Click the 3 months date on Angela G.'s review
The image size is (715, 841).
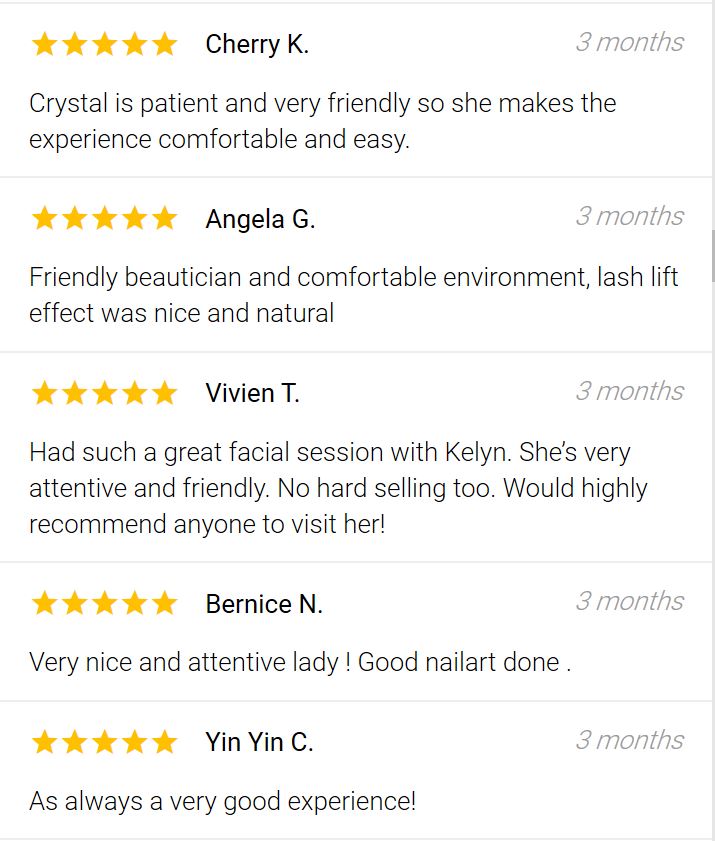629,216
